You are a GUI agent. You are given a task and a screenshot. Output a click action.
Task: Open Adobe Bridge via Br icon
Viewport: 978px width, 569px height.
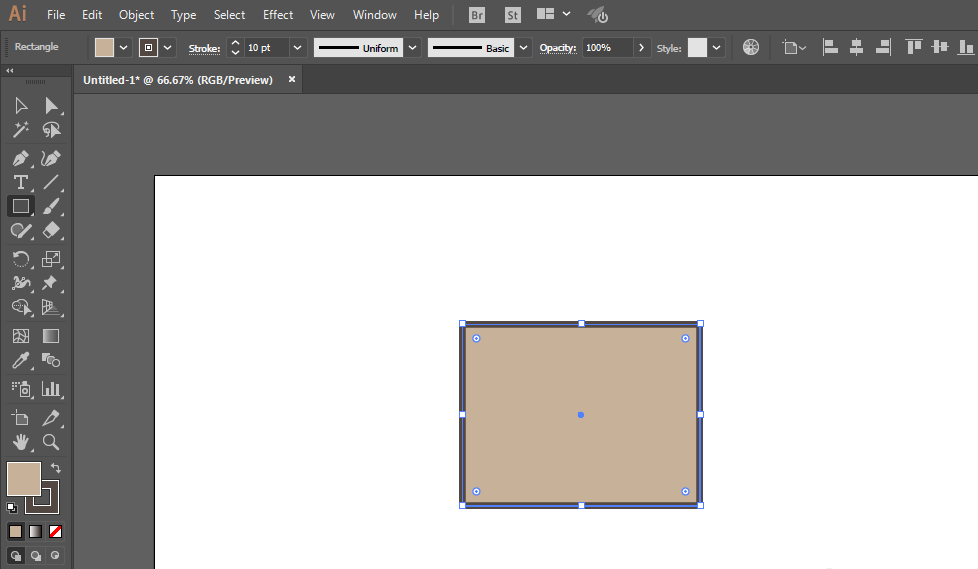click(477, 15)
